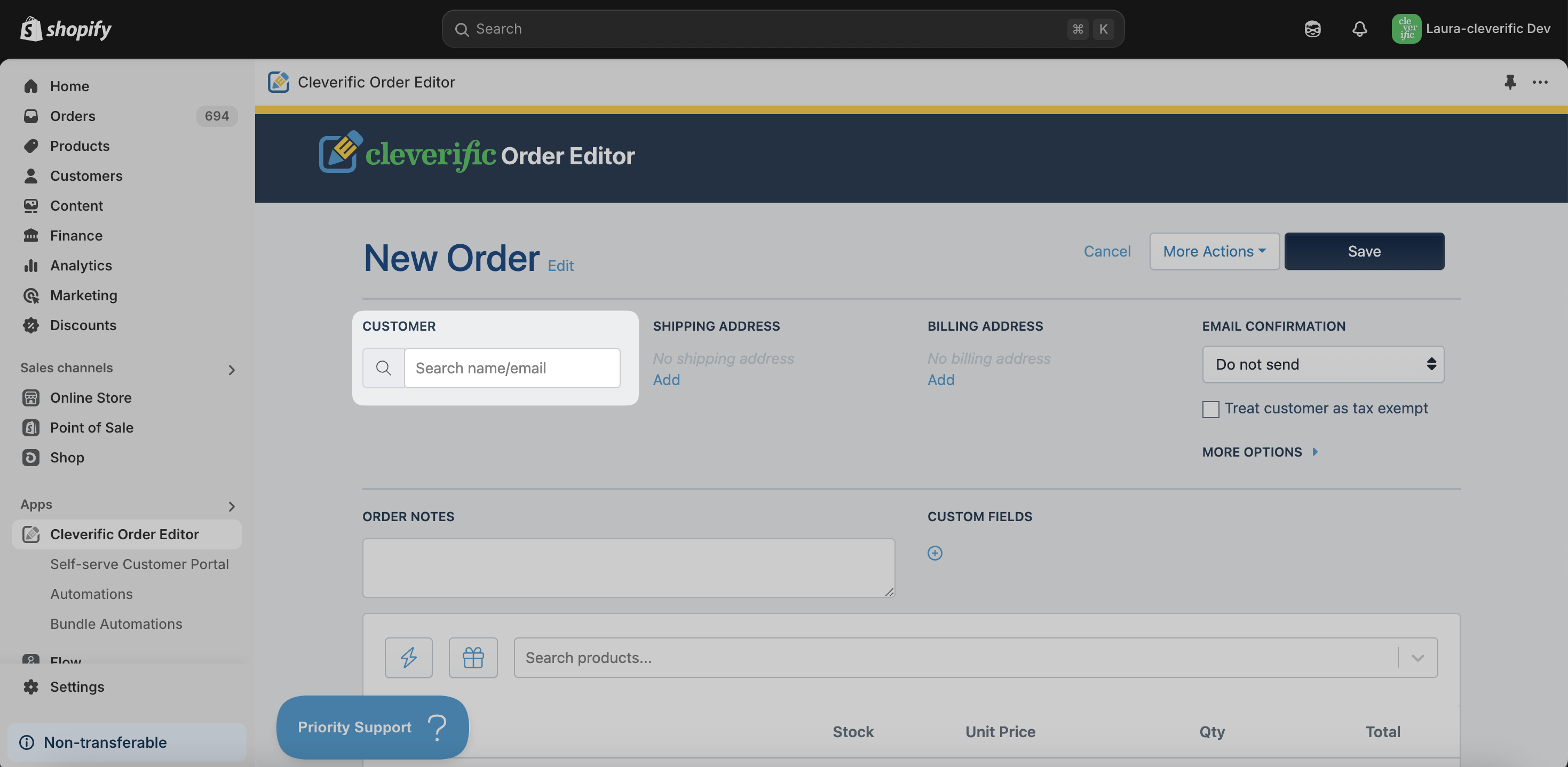This screenshot has width=1568, height=767.
Task: Open Point of Sale under Sales channels
Action: pyautogui.click(x=91, y=428)
